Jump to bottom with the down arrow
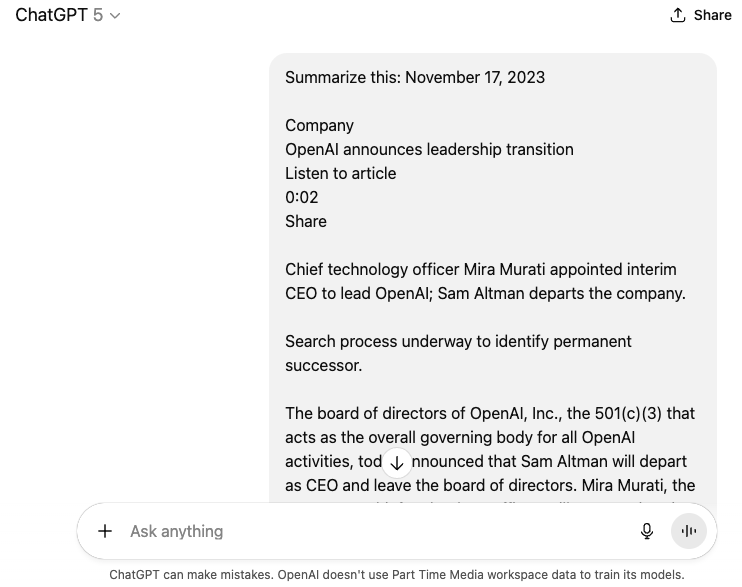This screenshot has width=742, height=587. pos(397,462)
